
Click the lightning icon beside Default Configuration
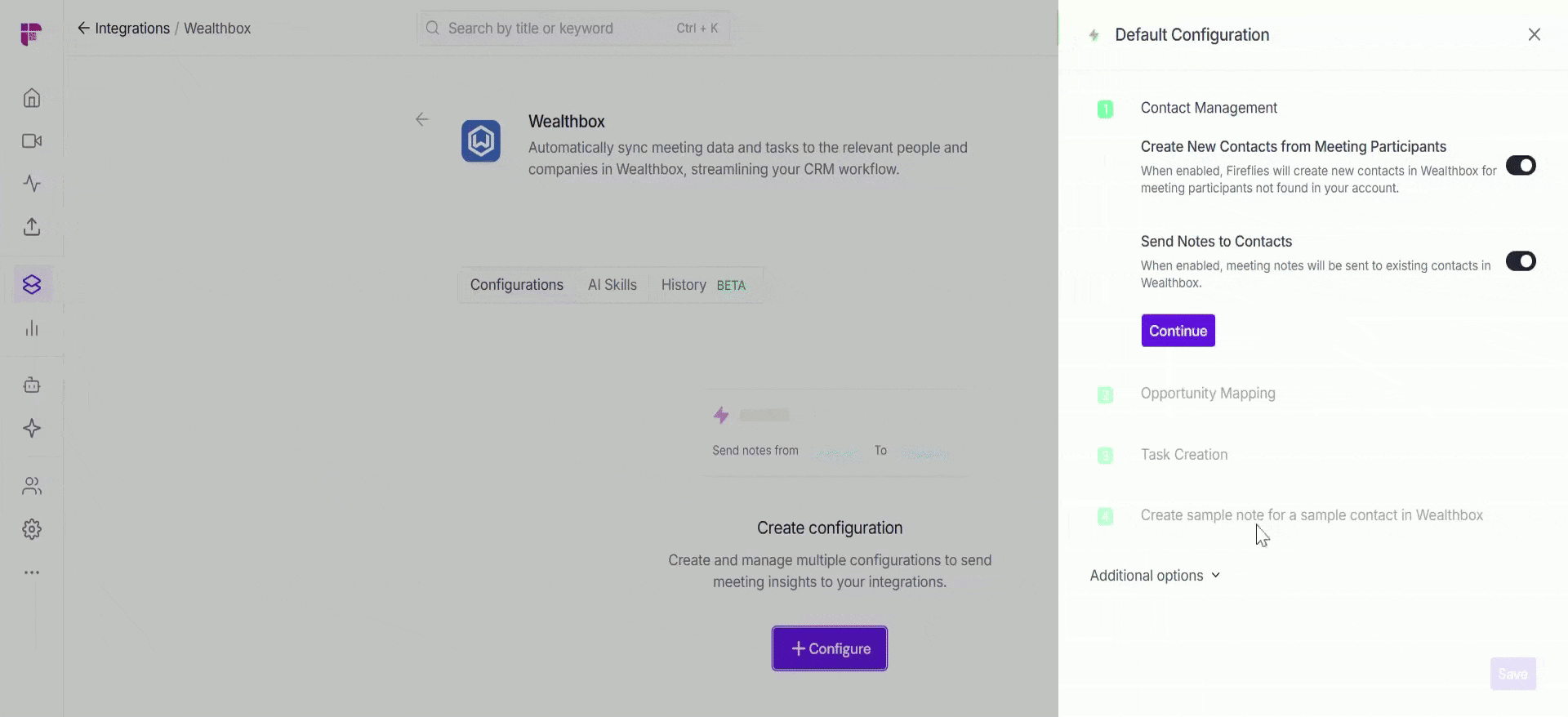[1094, 35]
